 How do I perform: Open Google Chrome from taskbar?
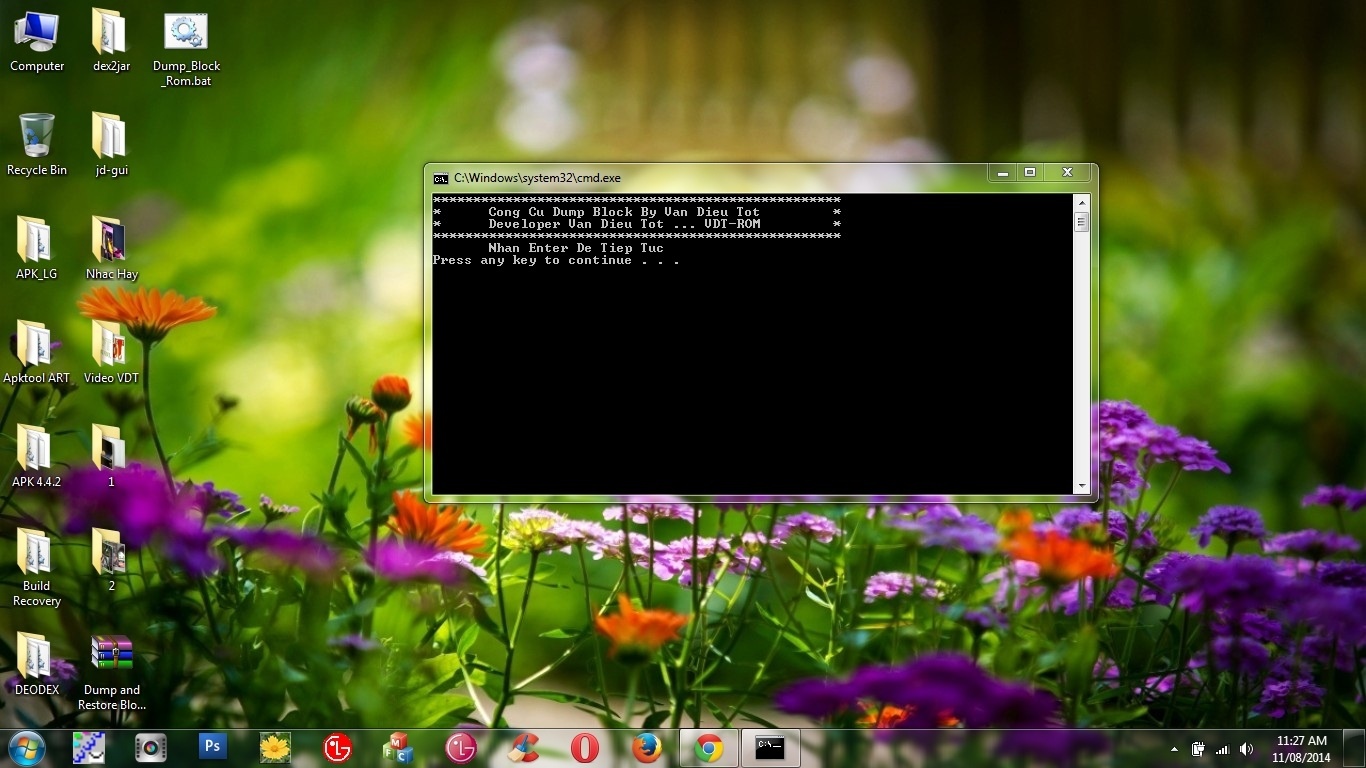pyautogui.click(x=709, y=747)
